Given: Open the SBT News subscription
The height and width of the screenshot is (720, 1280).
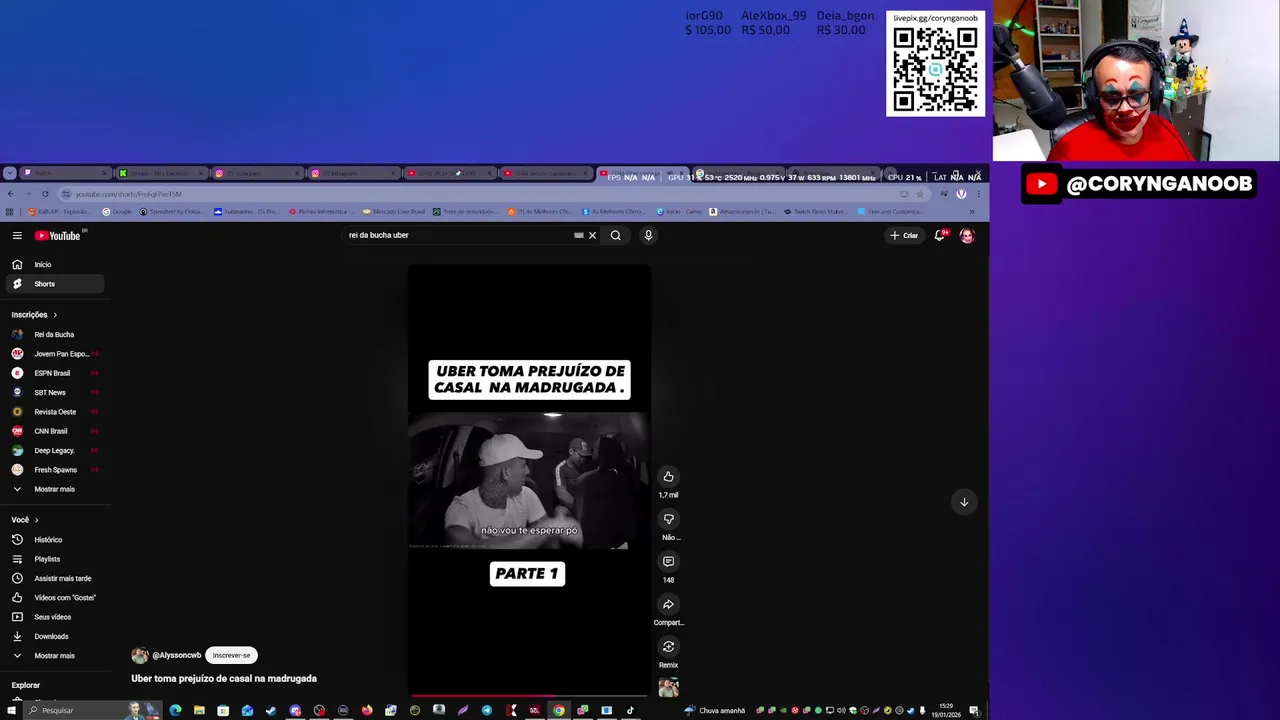Looking at the screenshot, I should point(54,392).
